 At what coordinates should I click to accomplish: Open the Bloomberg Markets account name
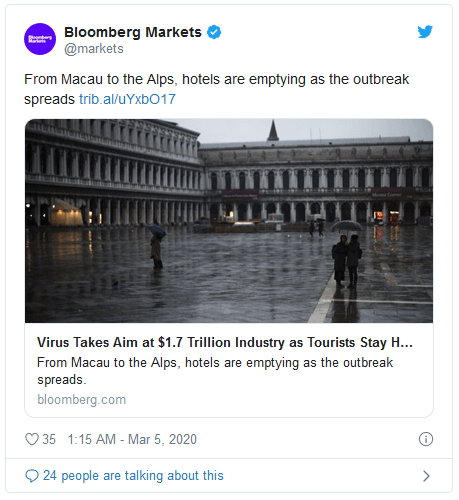tap(133, 32)
